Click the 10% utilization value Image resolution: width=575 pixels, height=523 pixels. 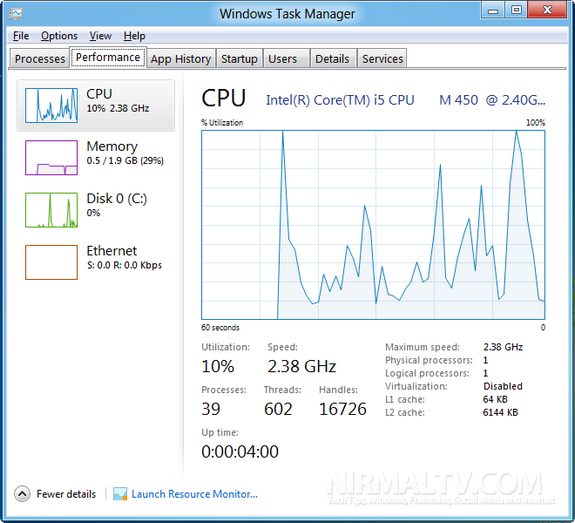[x=218, y=366]
